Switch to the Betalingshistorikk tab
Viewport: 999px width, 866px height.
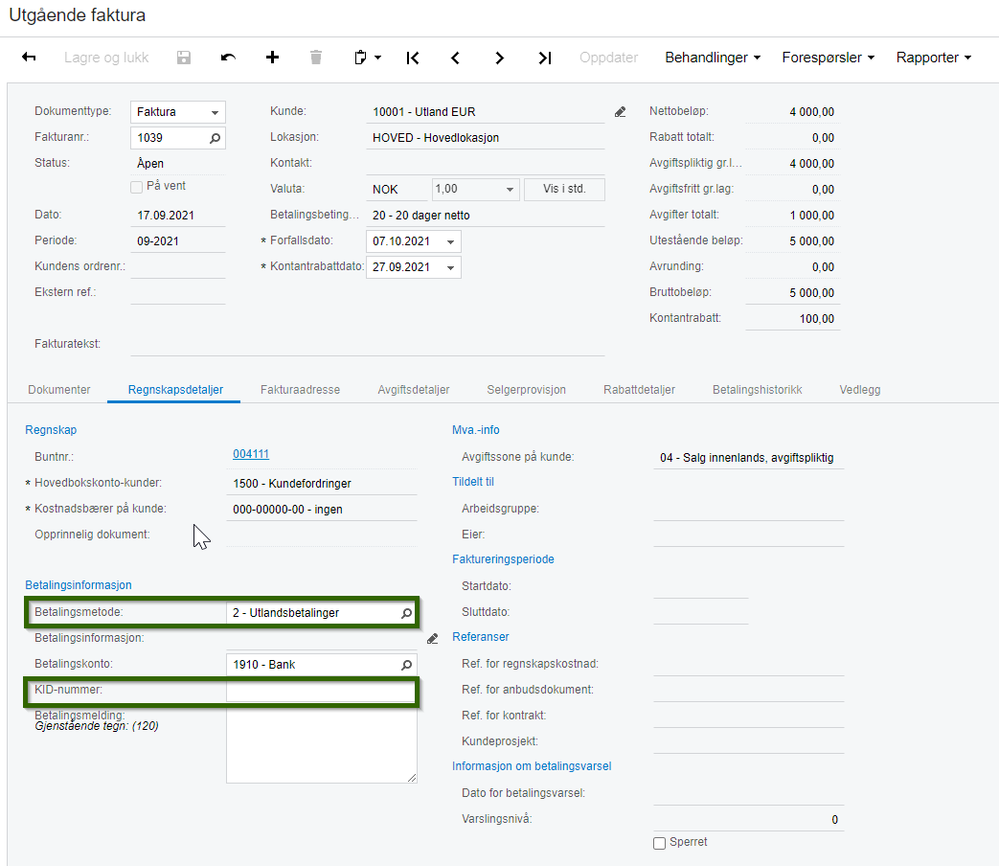click(x=757, y=390)
